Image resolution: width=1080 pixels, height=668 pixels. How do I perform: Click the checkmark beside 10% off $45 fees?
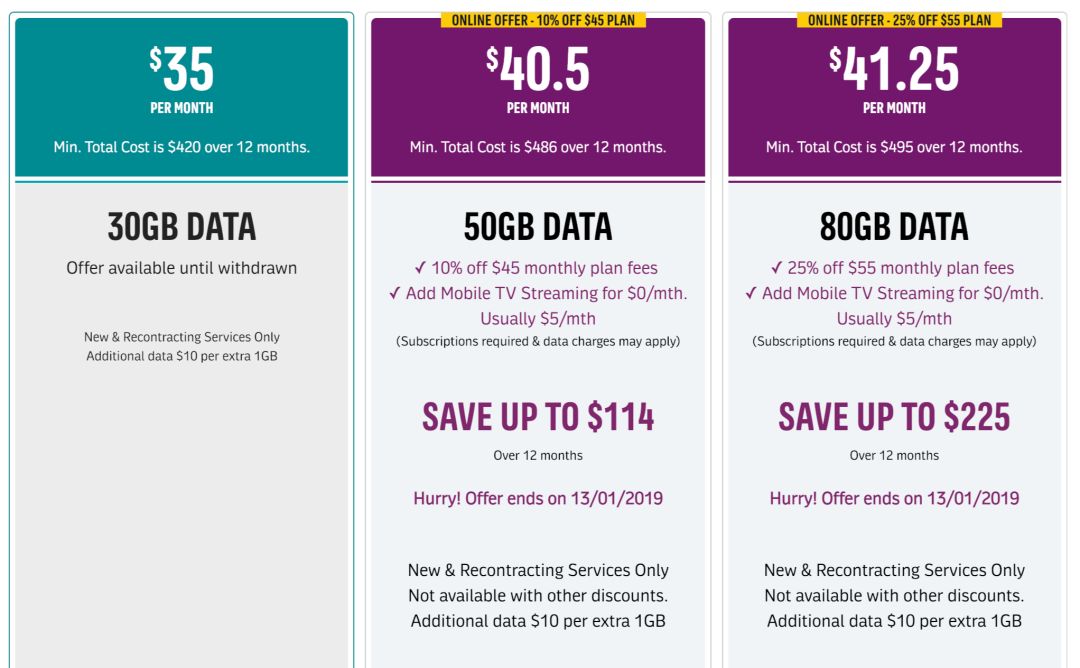421,268
